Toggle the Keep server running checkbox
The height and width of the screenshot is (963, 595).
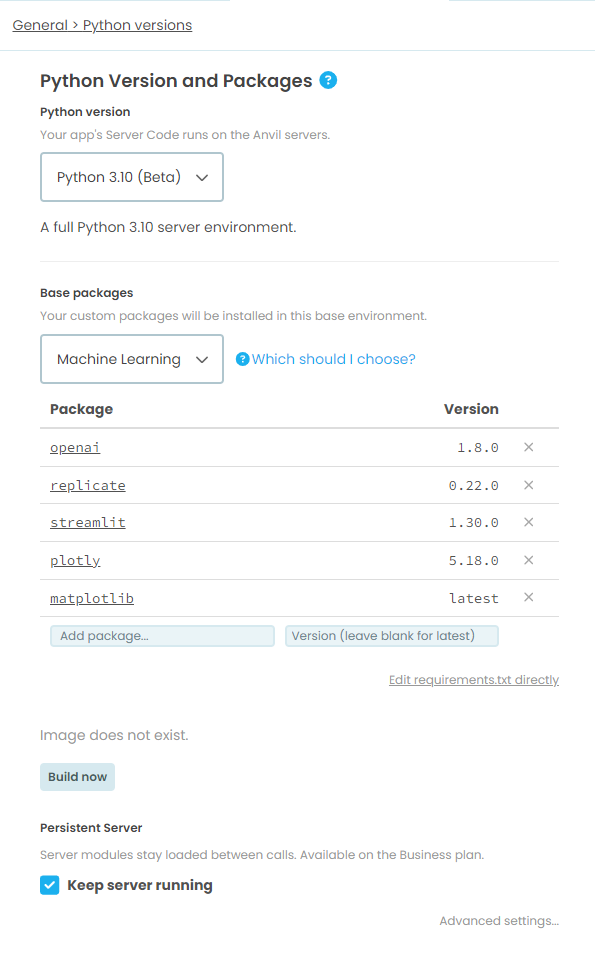click(x=50, y=885)
